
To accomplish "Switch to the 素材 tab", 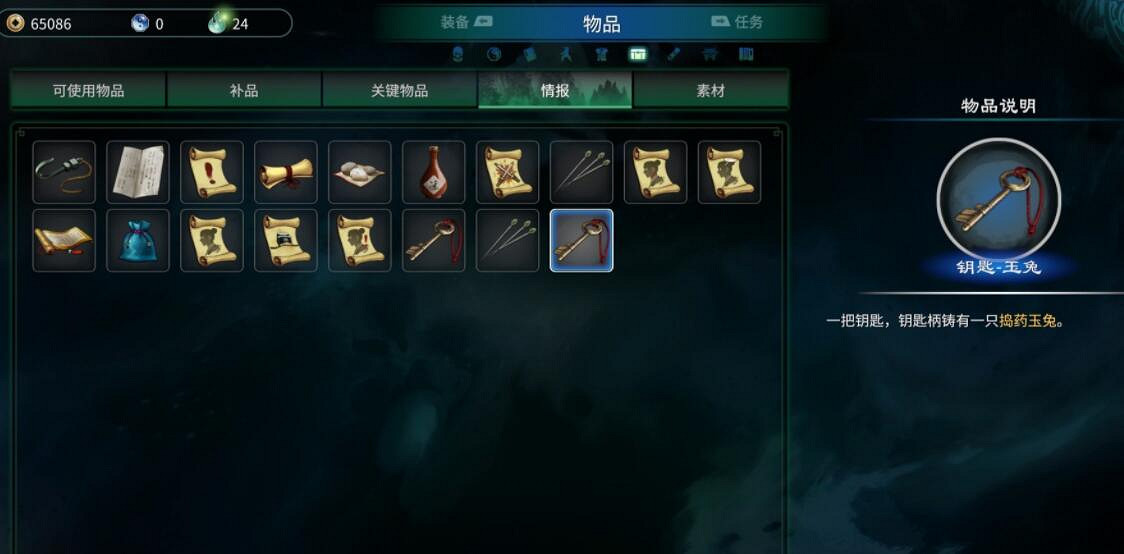I will (x=710, y=90).
